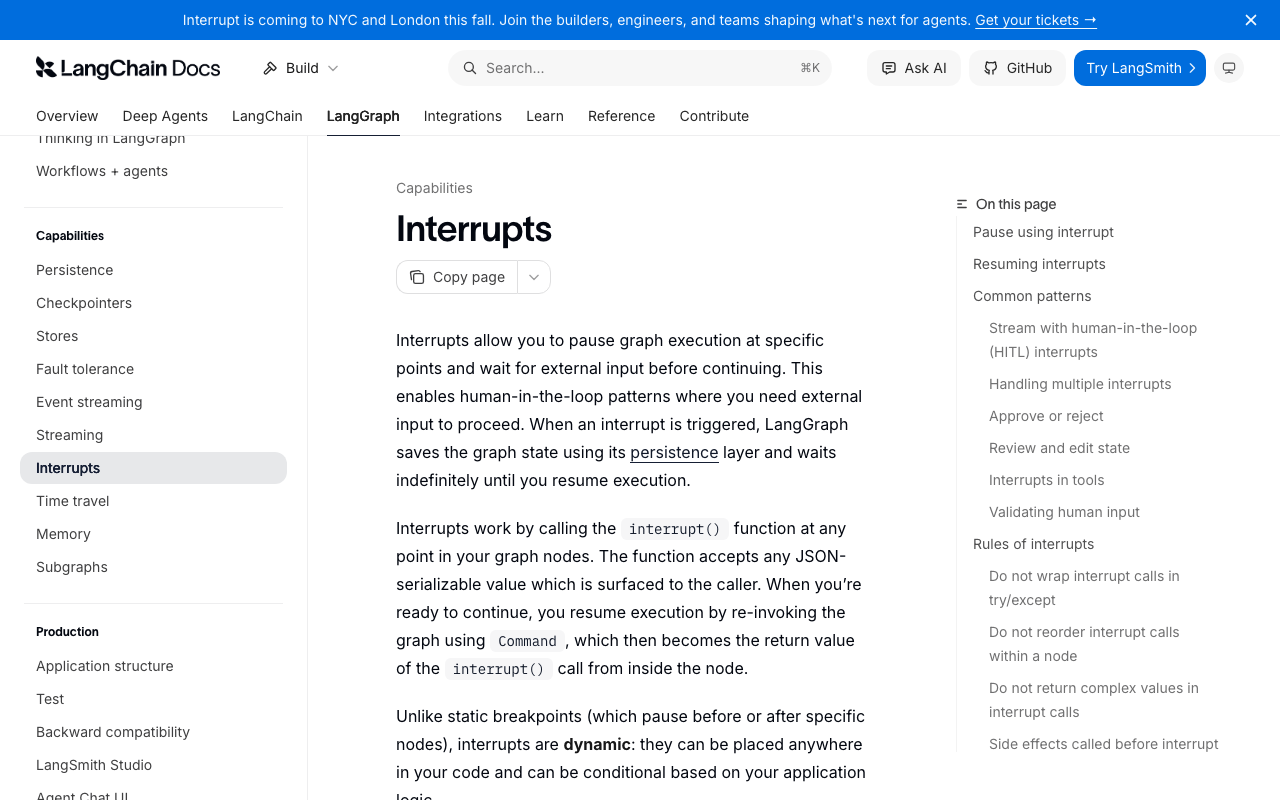
Task: Jump to Do not reorder interrupt calls section
Action: click(x=1084, y=644)
